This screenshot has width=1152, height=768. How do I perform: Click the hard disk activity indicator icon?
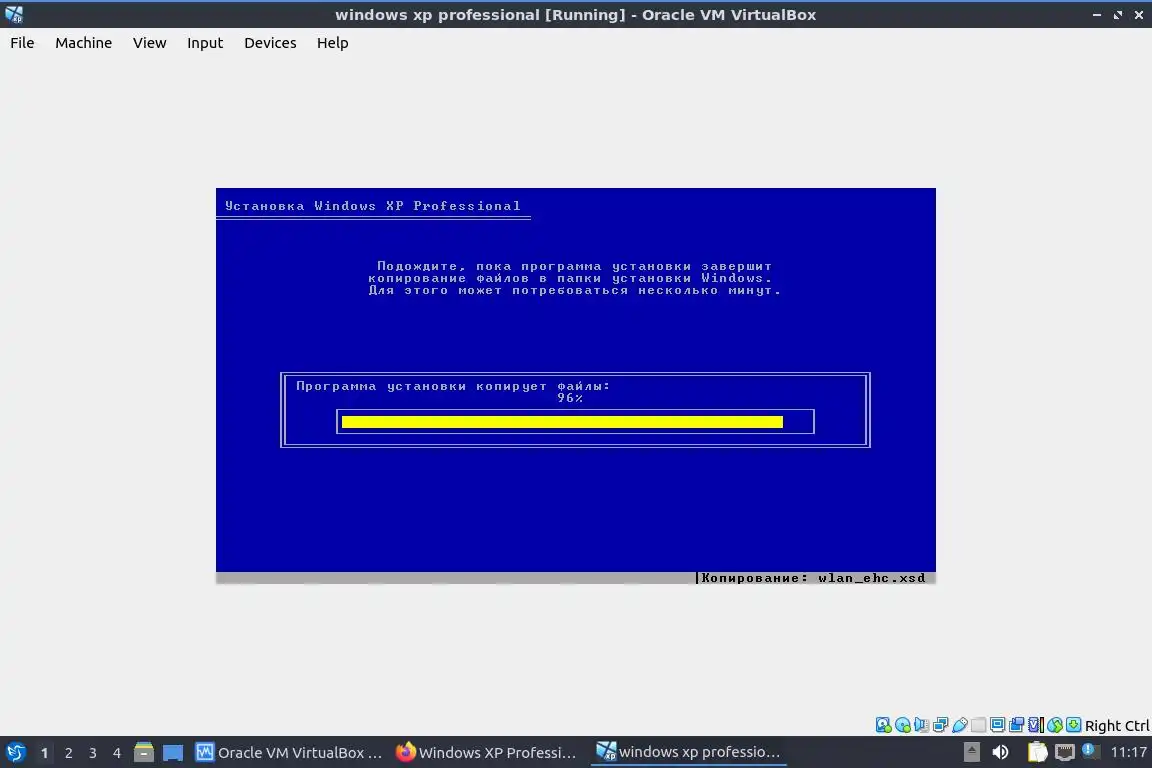pos(883,725)
